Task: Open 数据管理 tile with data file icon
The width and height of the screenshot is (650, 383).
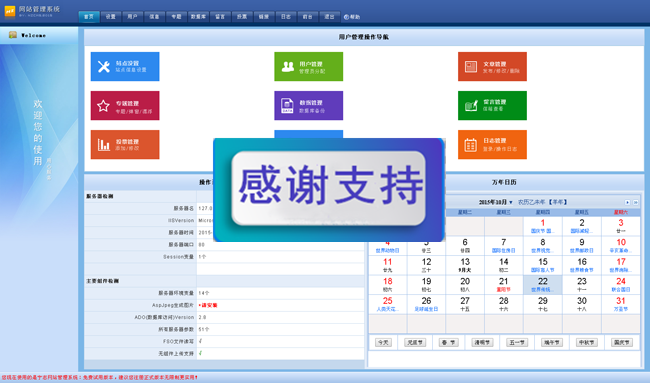Action: 308,105
